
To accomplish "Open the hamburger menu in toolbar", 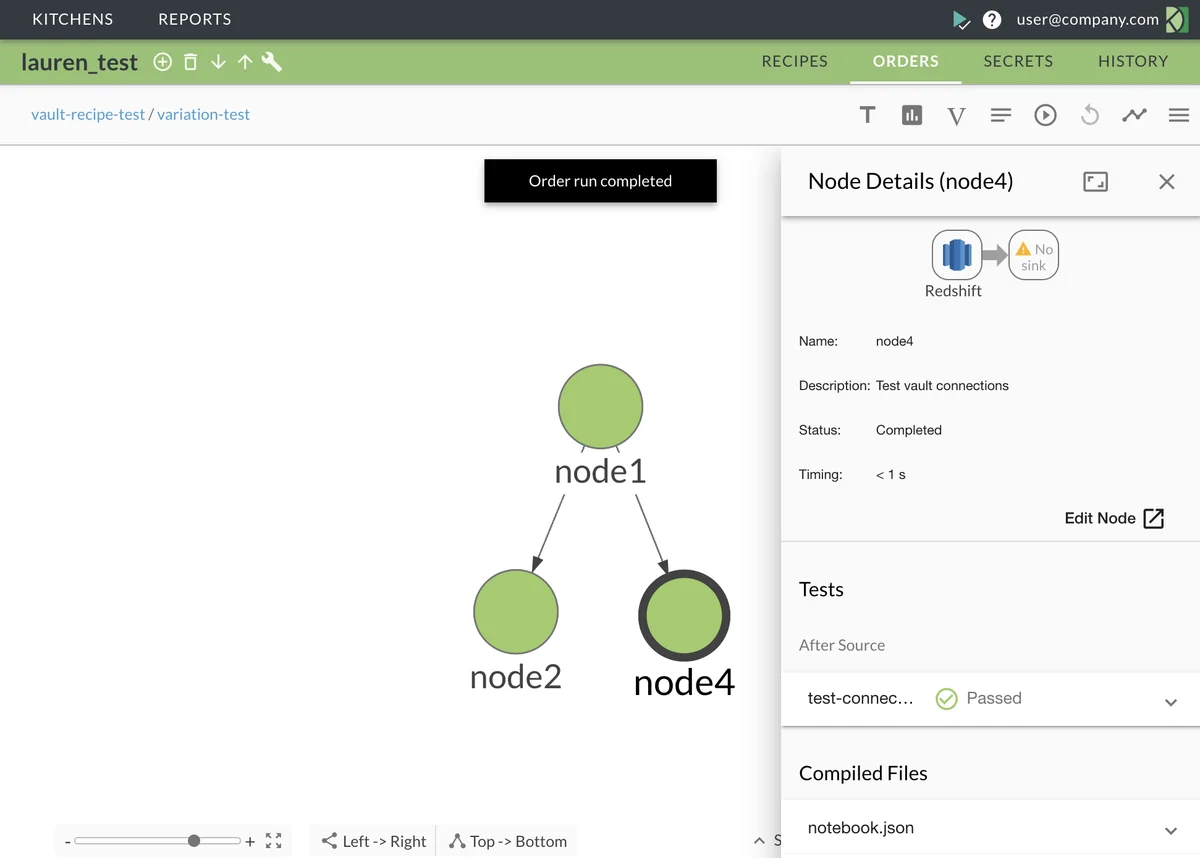I will 1179,115.
